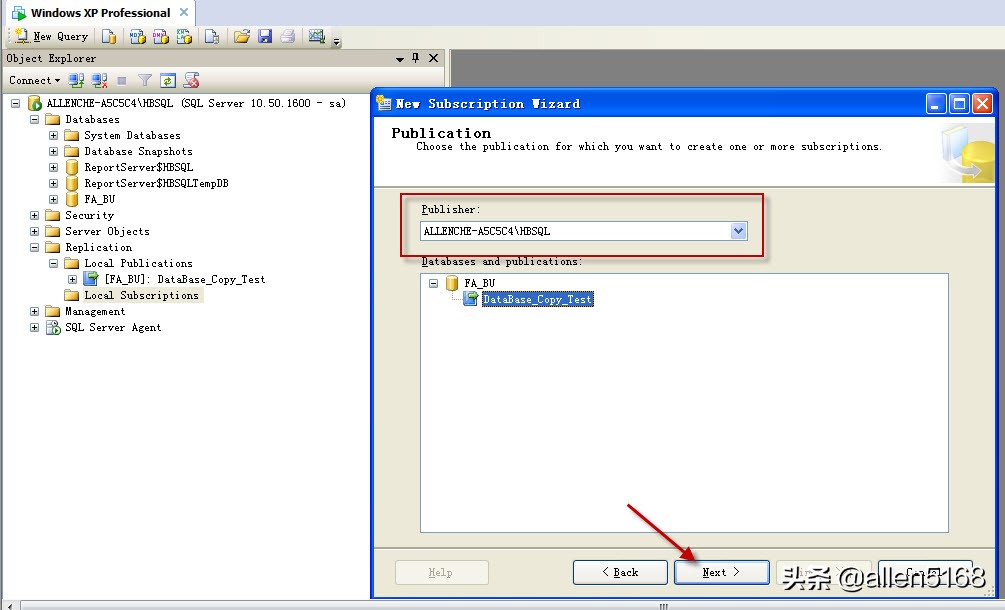Expand the System Databases folder
This screenshot has height=610, width=1005.
53,135
